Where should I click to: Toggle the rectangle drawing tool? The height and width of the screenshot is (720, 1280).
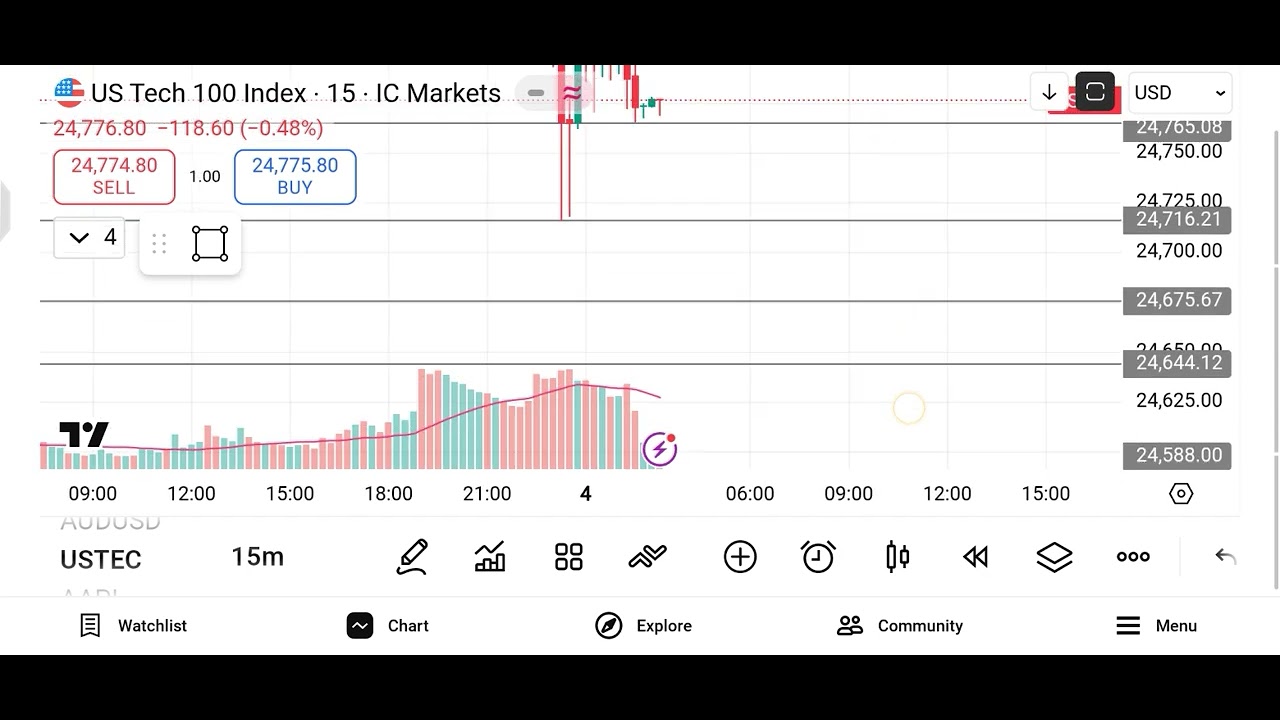point(210,244)
